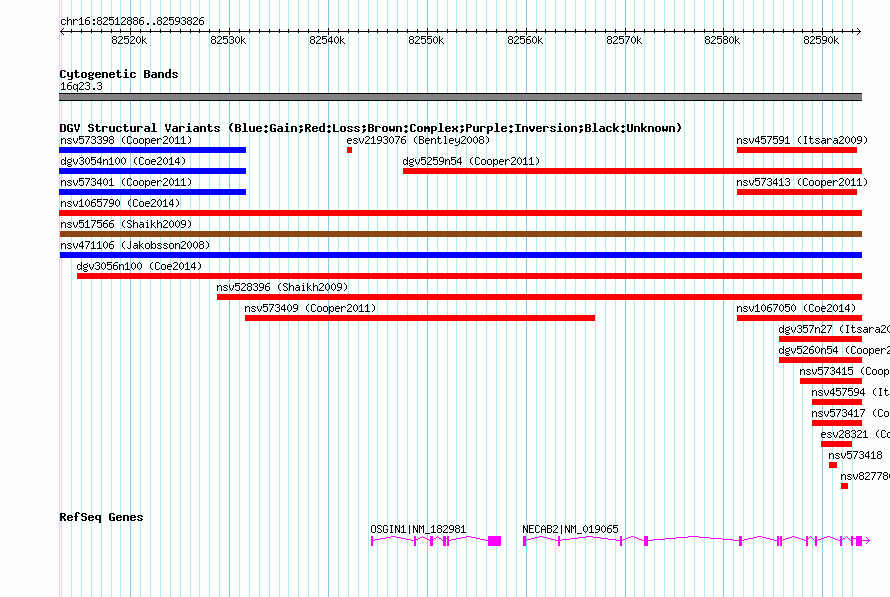
Task: Click the 82590k ruler tick label
Action: (821, 40)
